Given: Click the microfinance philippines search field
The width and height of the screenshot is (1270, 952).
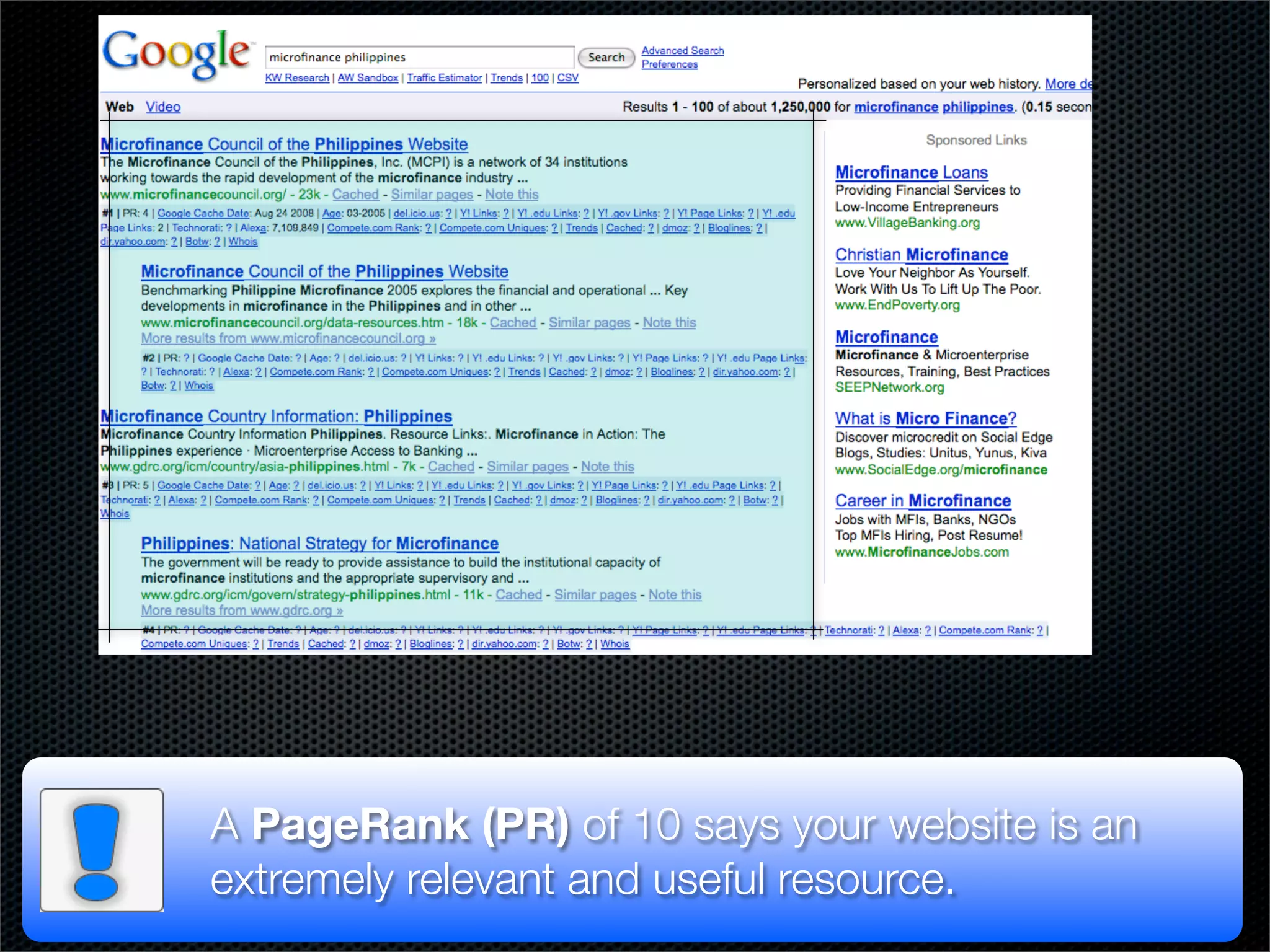Looking at the screenshot, I should point(419,57).
